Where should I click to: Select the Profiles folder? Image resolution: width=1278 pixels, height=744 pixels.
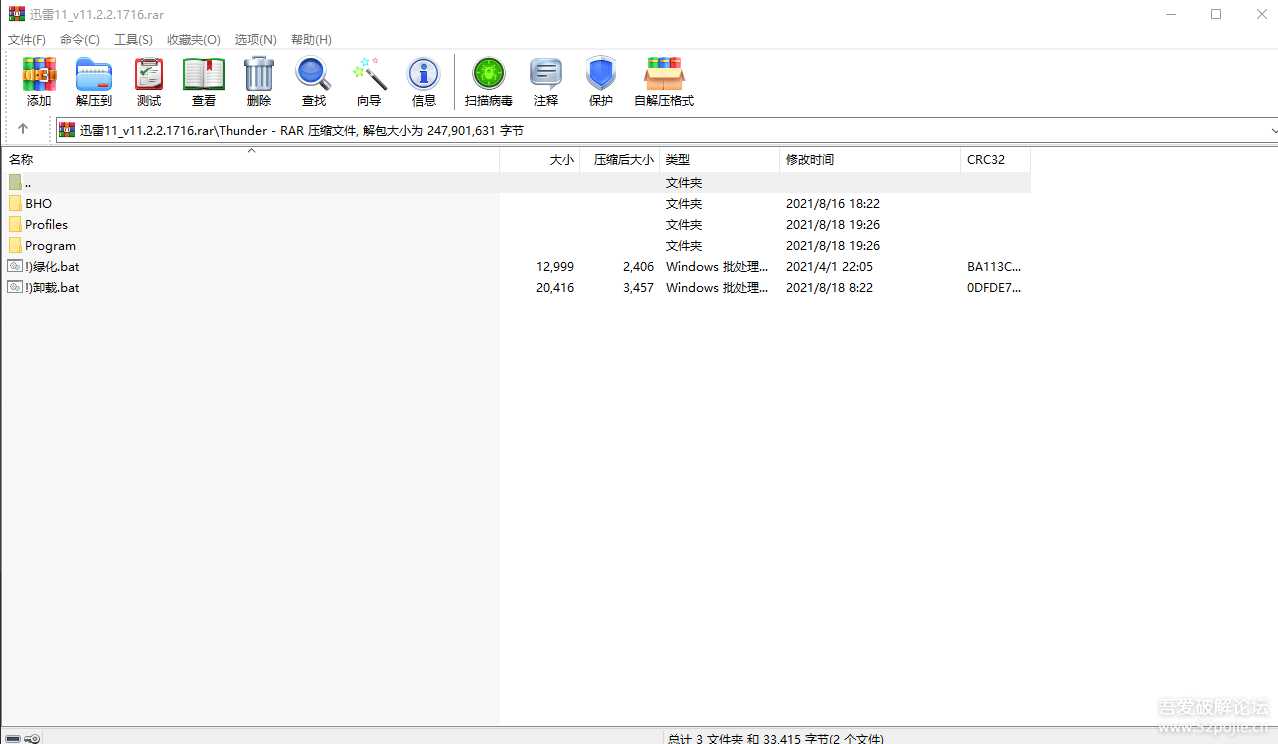click(46, 225)
